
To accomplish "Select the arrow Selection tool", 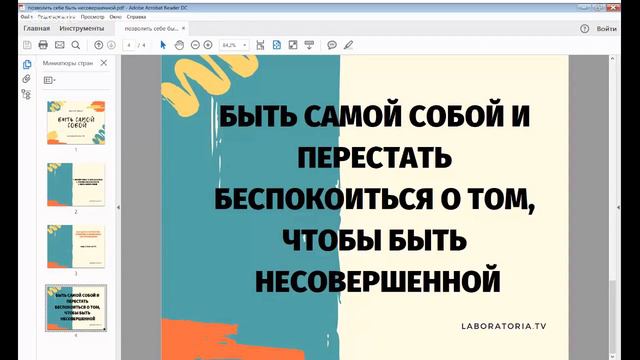I will (163, 45).
